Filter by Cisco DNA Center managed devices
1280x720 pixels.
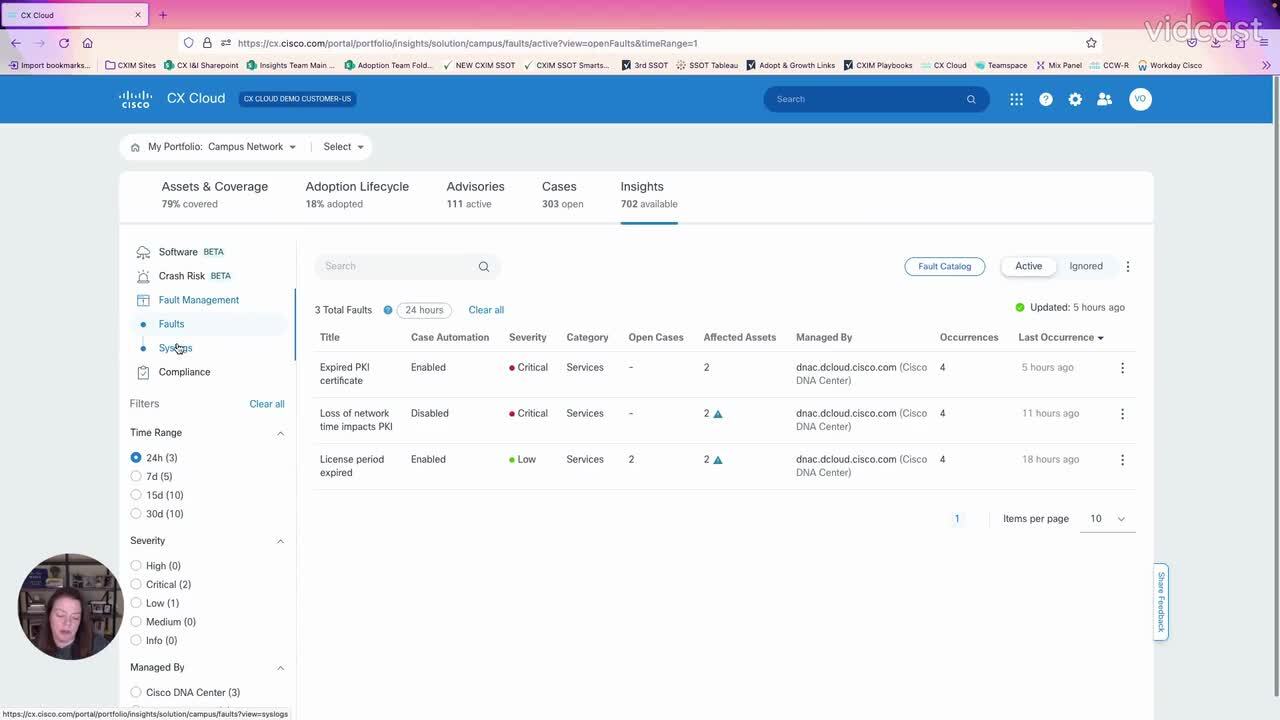[x=136, y=691]
